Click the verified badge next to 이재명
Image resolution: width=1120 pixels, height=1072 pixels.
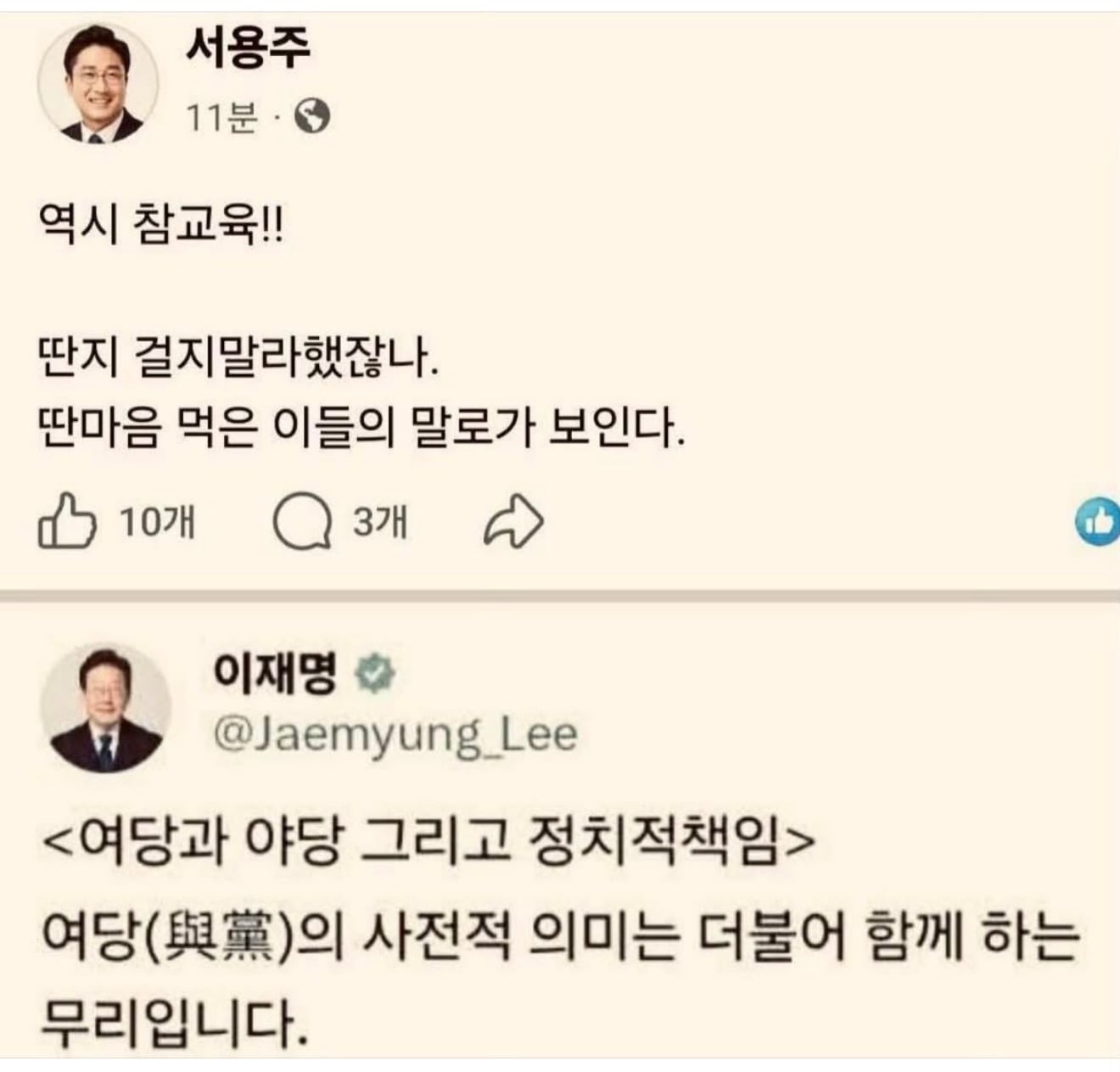(x=374, y=674)
